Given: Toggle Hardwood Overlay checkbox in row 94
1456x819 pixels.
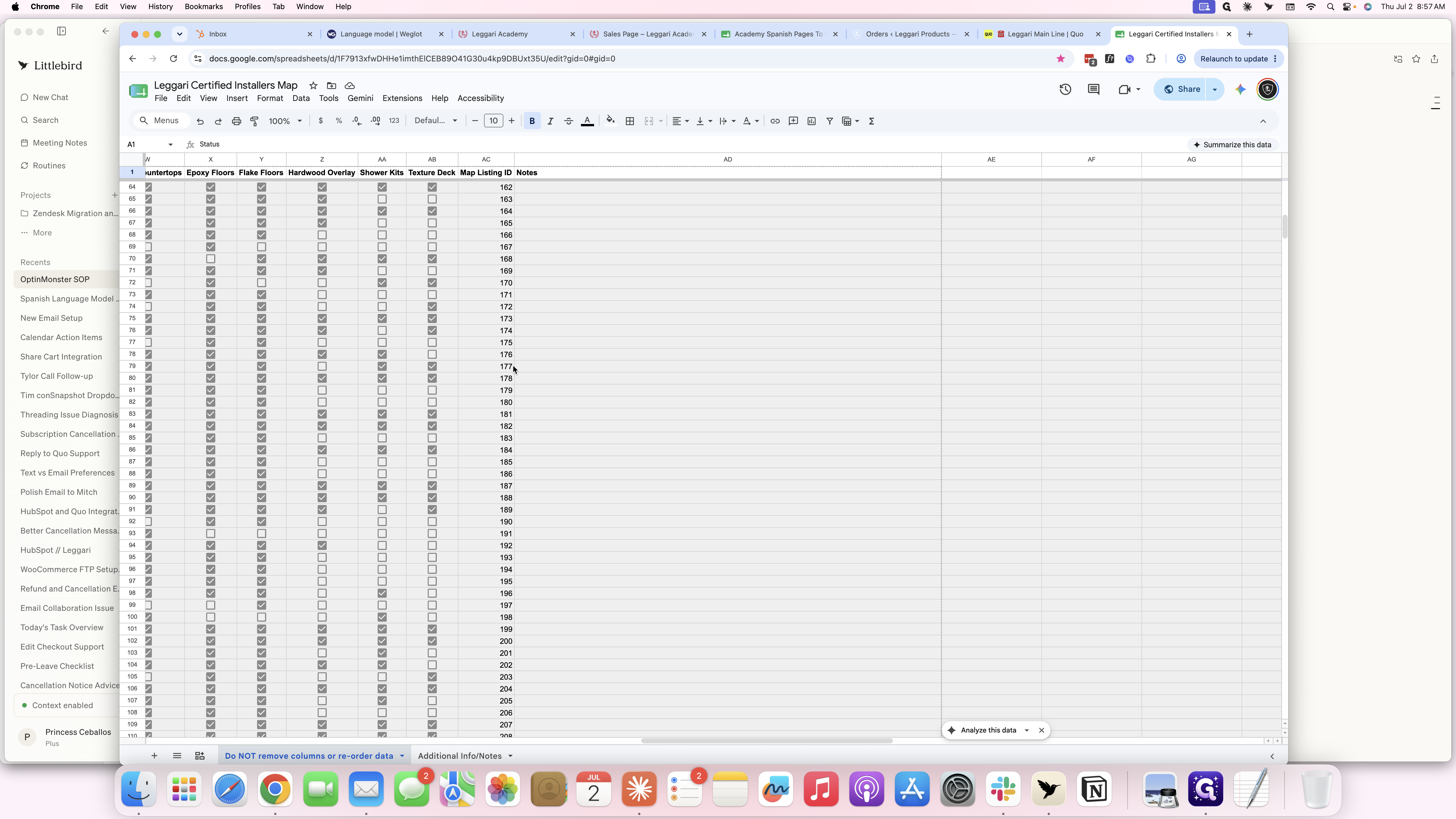Looking at the screenshot, I should tap(322, 545).
